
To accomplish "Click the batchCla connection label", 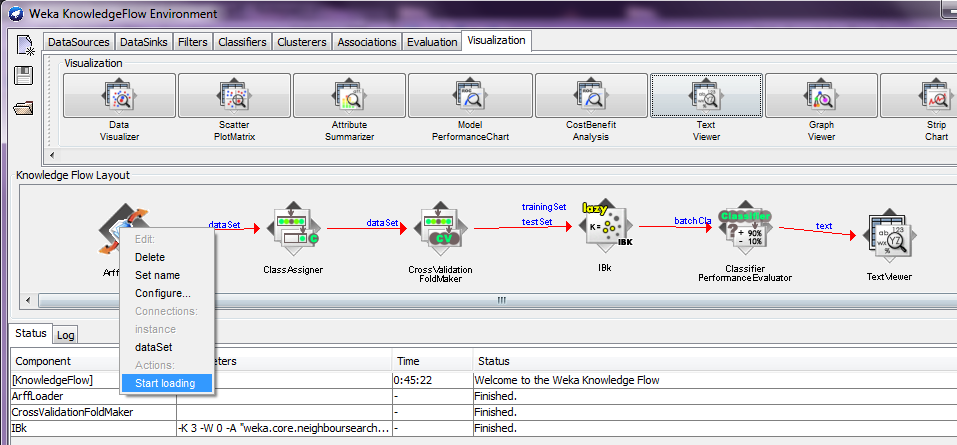I will [x=693, y=220].
